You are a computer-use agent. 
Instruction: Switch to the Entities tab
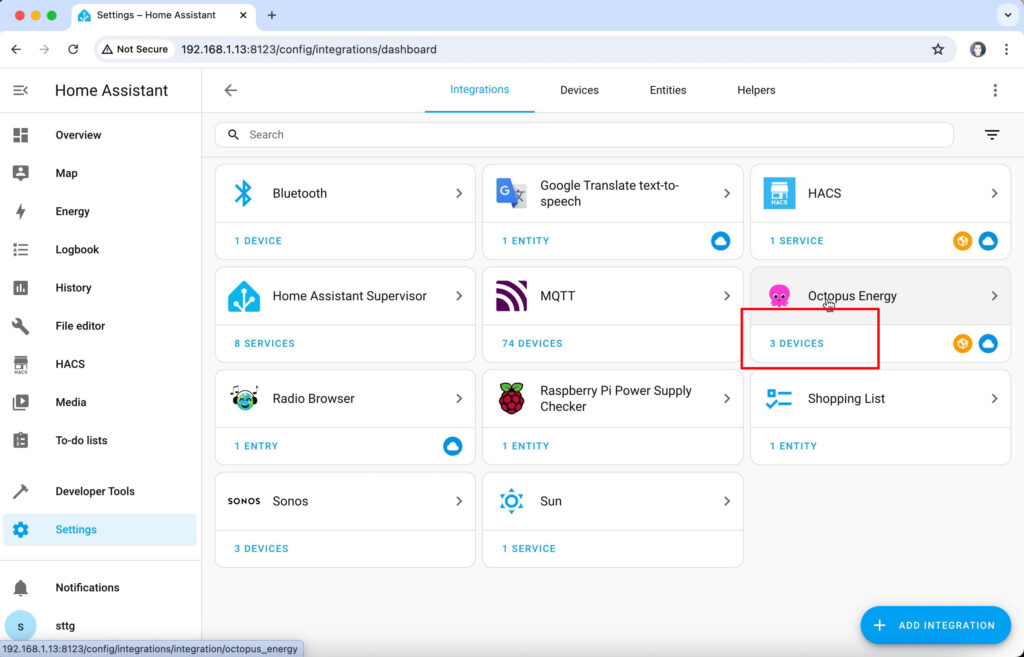pos(667,90)
